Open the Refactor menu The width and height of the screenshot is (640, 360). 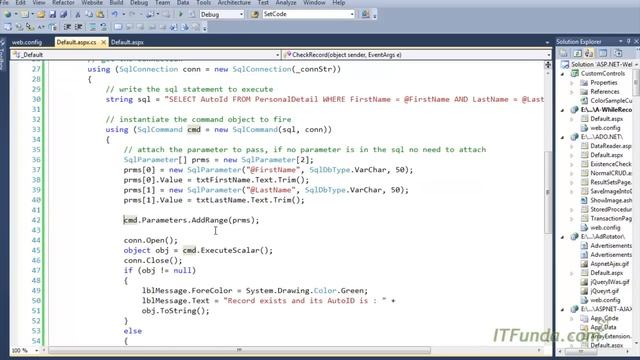tap(63, 3)
